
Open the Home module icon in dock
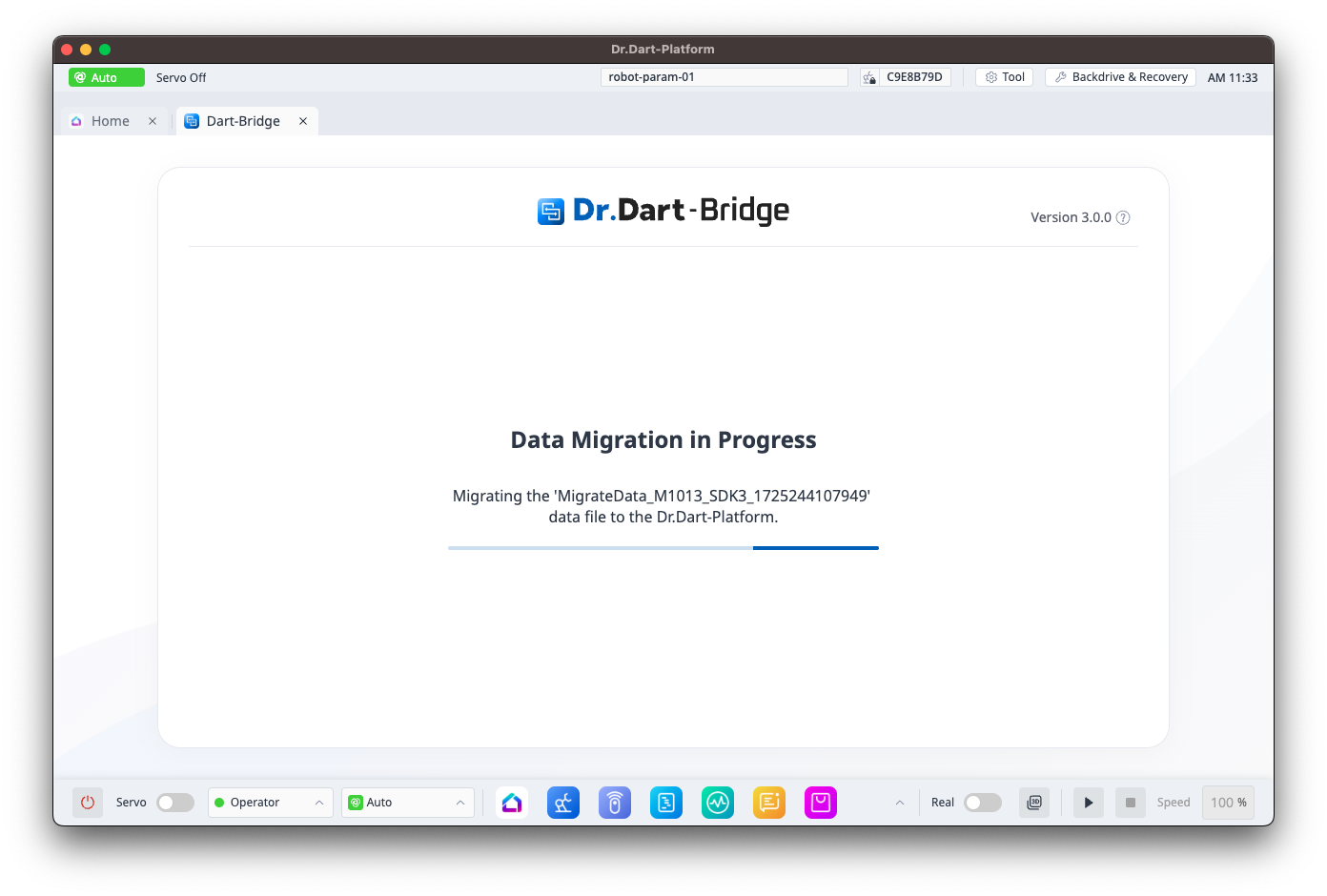coord(512,803)
